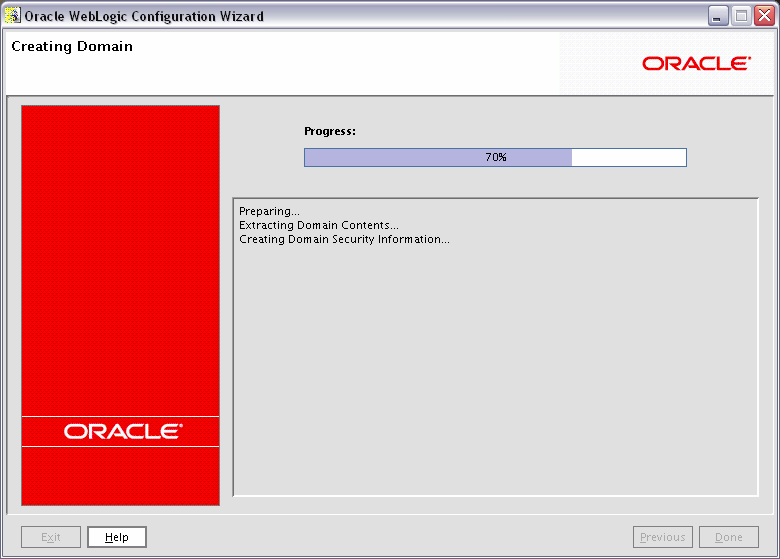Click the 'Preparing...' log line

pyautogui.click(x=269, y=211)
